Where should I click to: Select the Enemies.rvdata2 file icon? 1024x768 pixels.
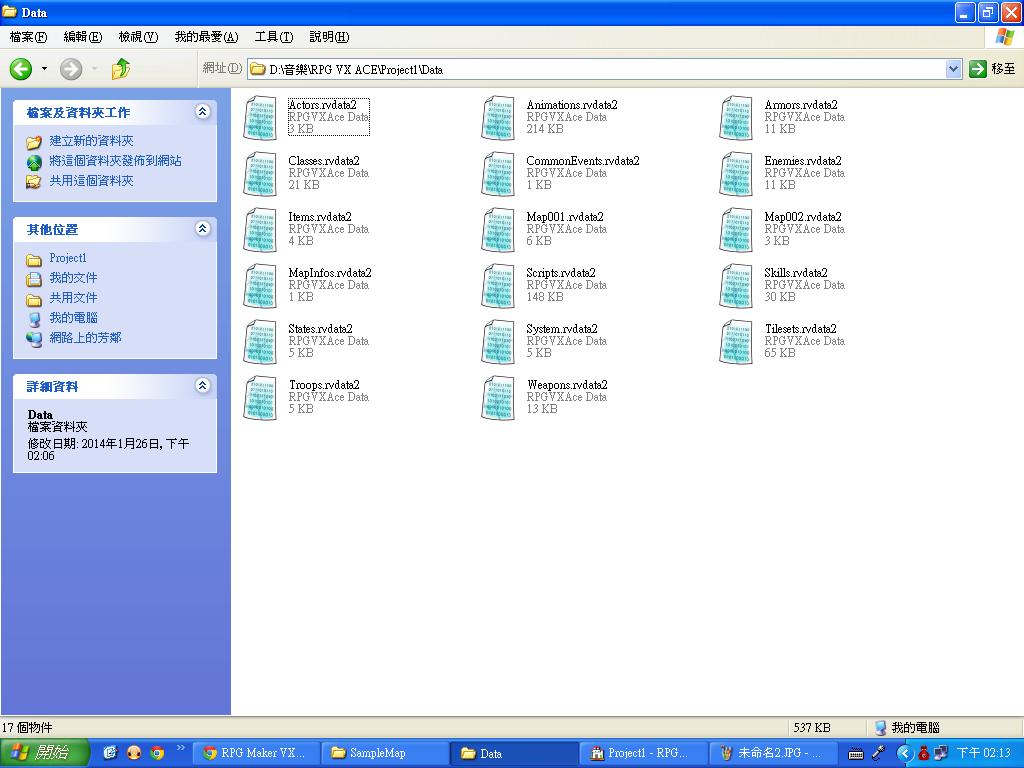coord(736,174)
